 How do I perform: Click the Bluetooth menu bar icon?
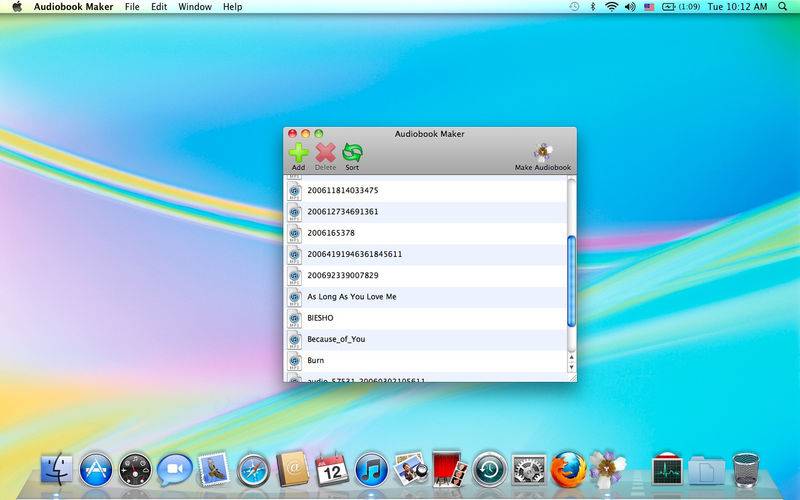pyautogui.click(x=592, y=7)
